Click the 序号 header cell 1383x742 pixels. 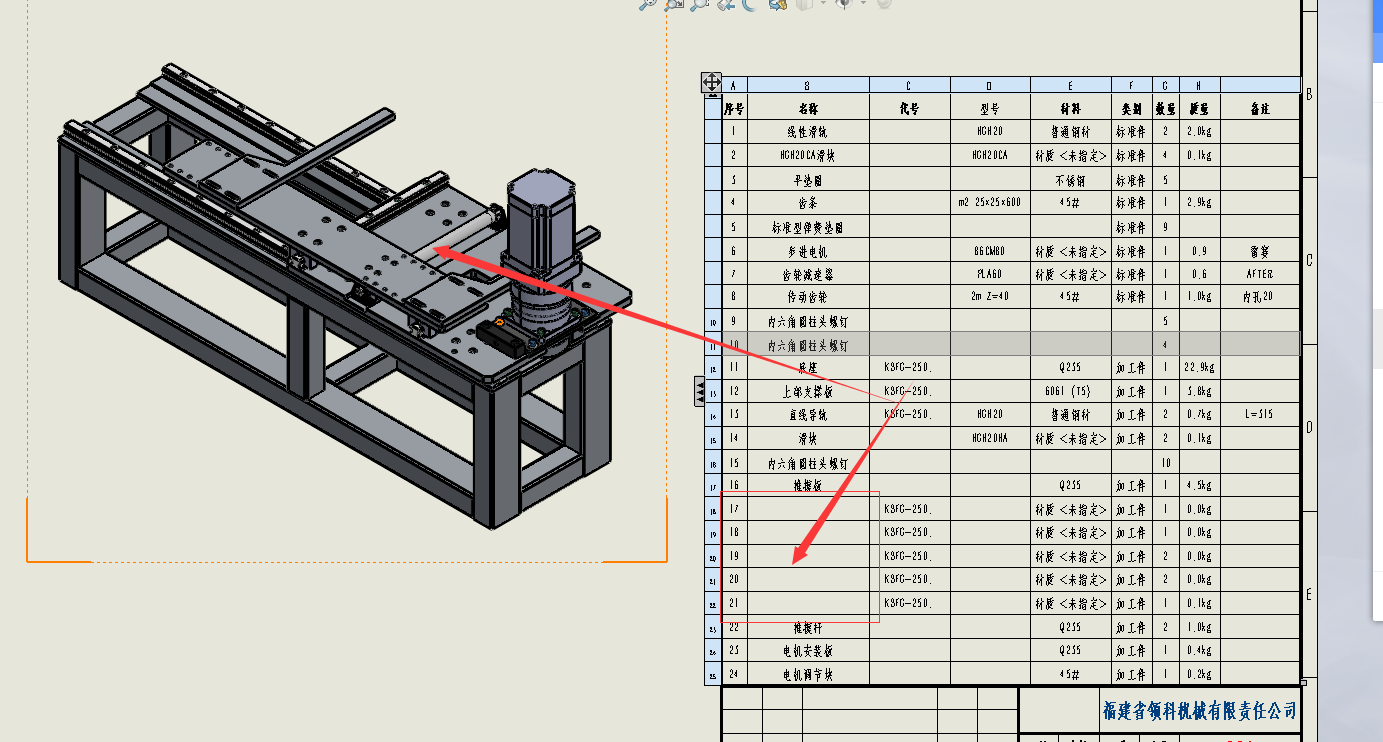point(734,108)
